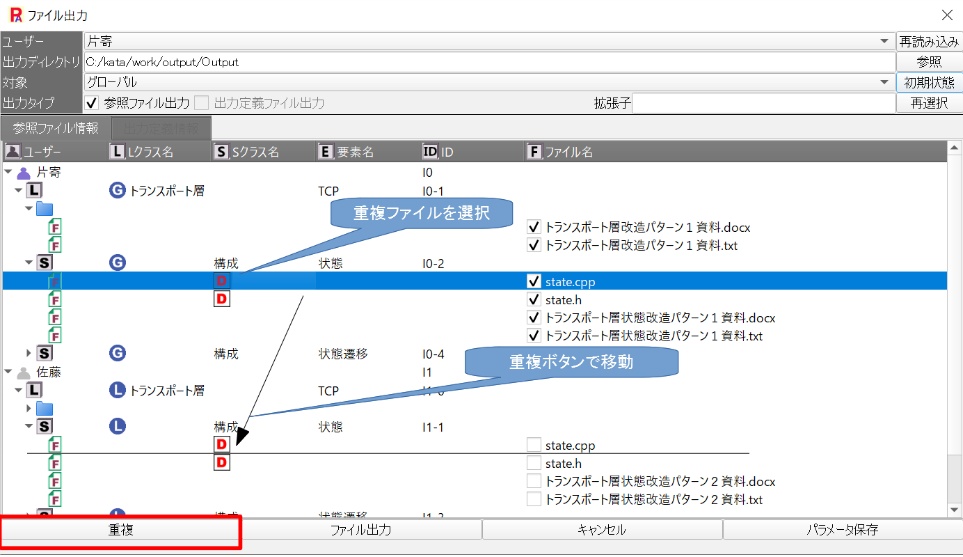The image size is (963, 557).
Task: Collapse the S node of row I1-1
Action: click(28, 426)
